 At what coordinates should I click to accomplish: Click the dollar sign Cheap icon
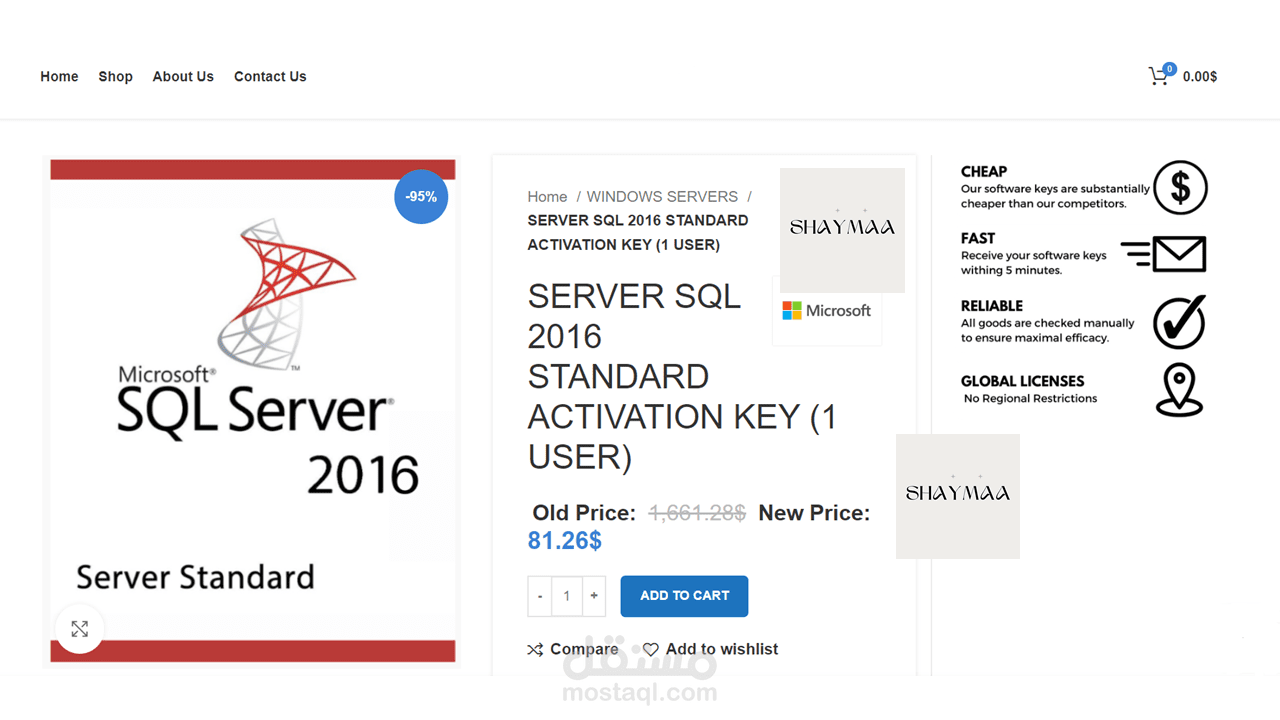click(1180, 187)
